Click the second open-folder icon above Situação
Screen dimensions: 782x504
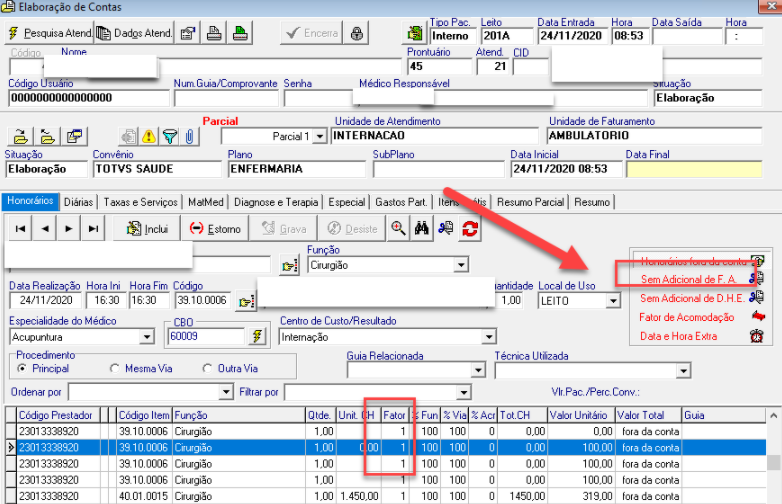(x=47, y=136)
